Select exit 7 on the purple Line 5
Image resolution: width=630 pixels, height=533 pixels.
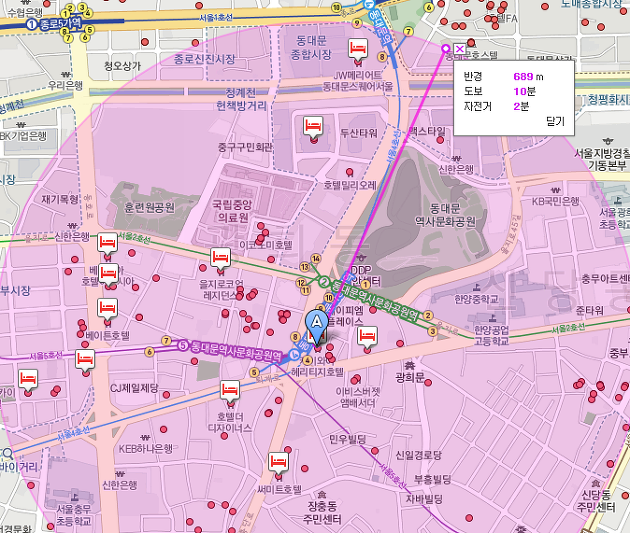tap(166, 341)
